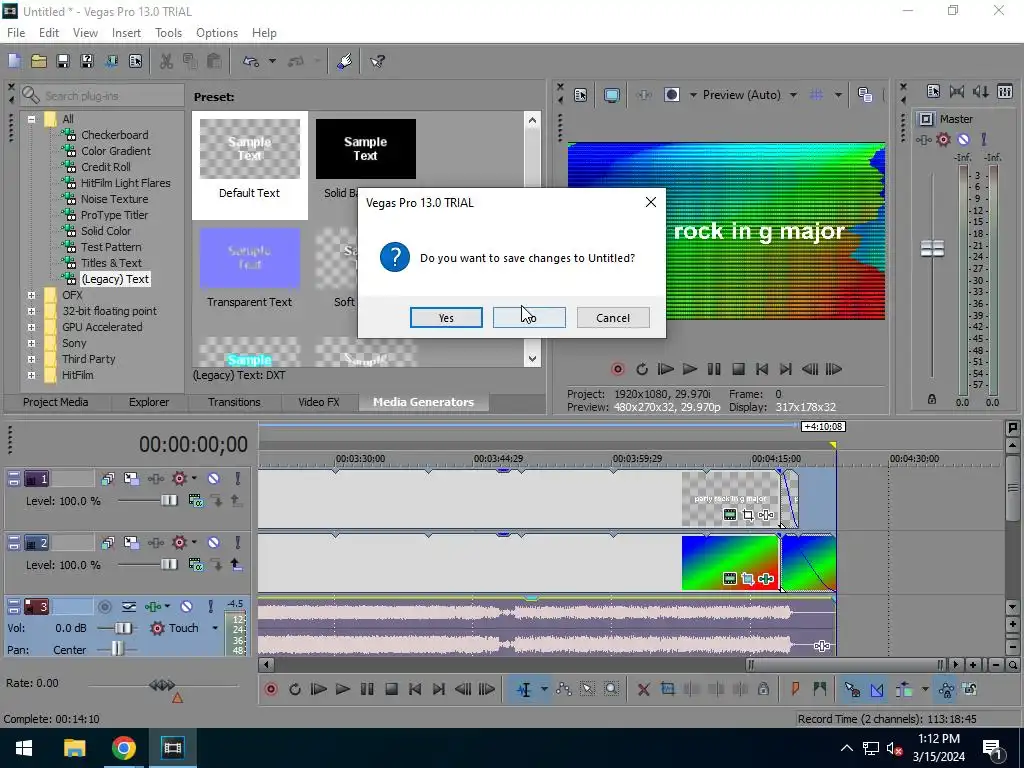1024x768 pixels.
Task: Solo video track 1
Action: click(238, 479)
